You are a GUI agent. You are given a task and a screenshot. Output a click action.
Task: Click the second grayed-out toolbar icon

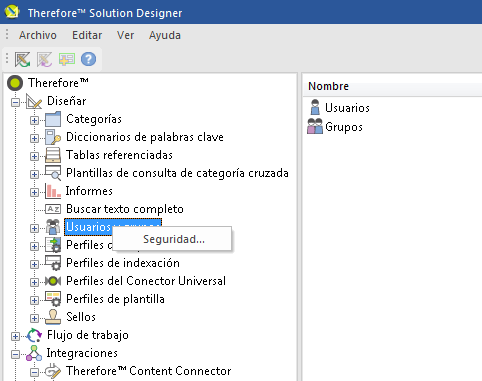[44, 60]
